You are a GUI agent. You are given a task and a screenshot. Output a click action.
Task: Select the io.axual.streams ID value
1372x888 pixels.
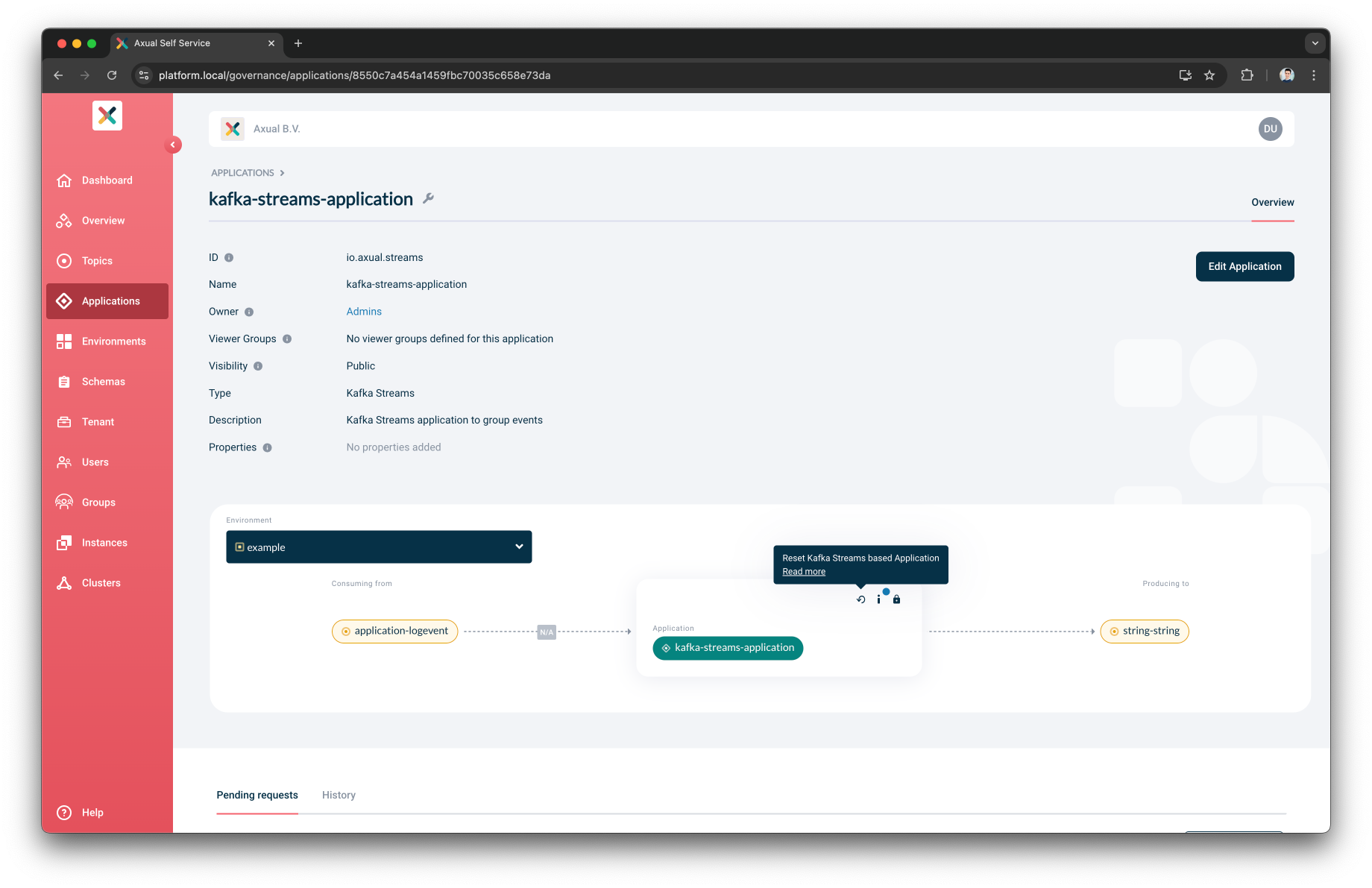[385, 258]
